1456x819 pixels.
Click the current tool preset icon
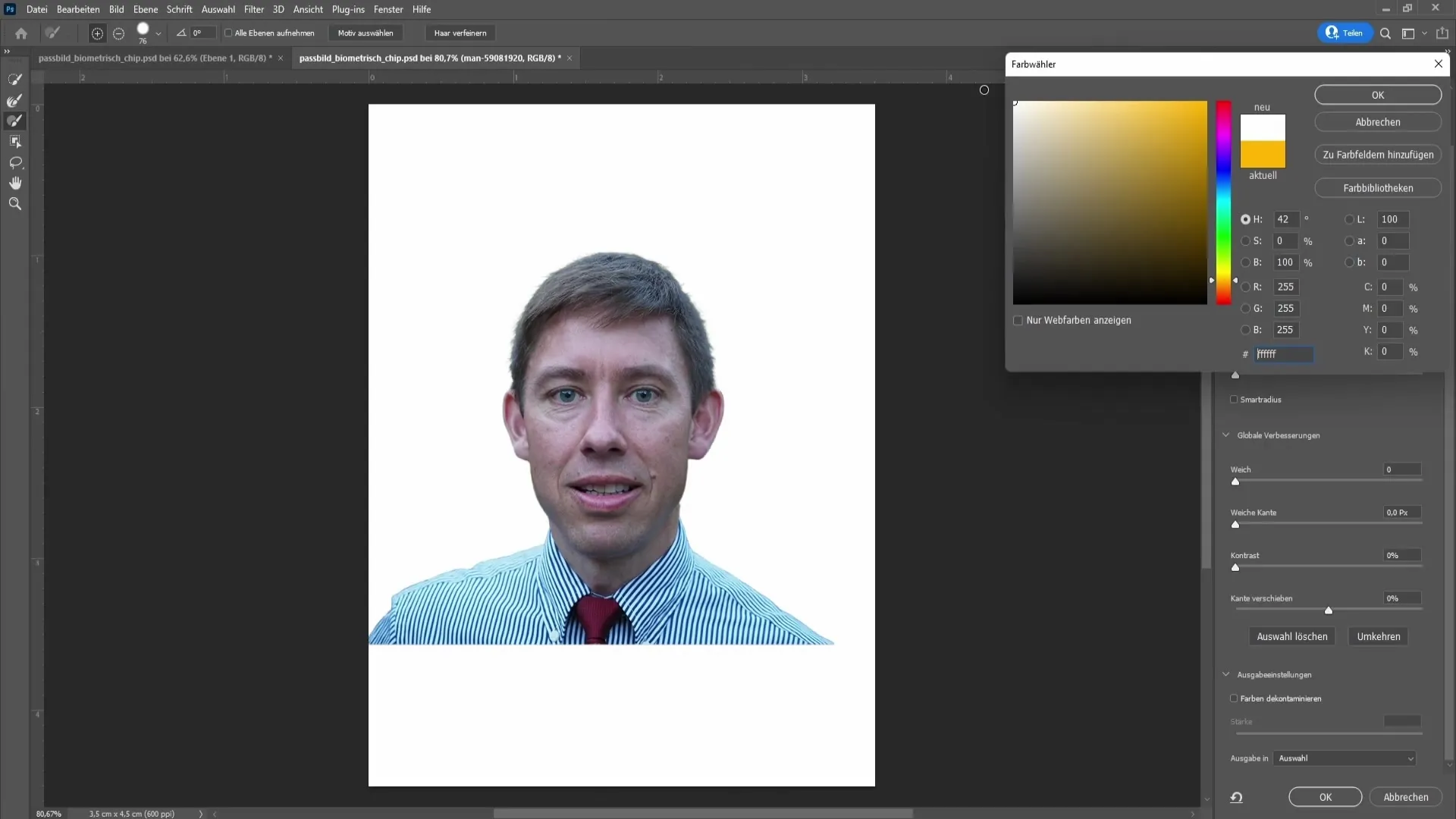[x=52, y=33]
